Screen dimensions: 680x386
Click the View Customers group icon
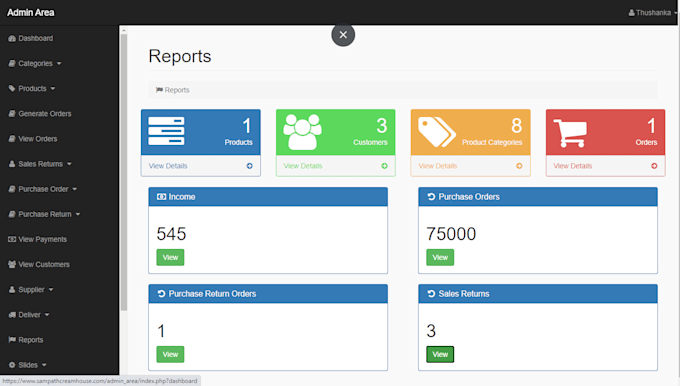click(12, 265)
